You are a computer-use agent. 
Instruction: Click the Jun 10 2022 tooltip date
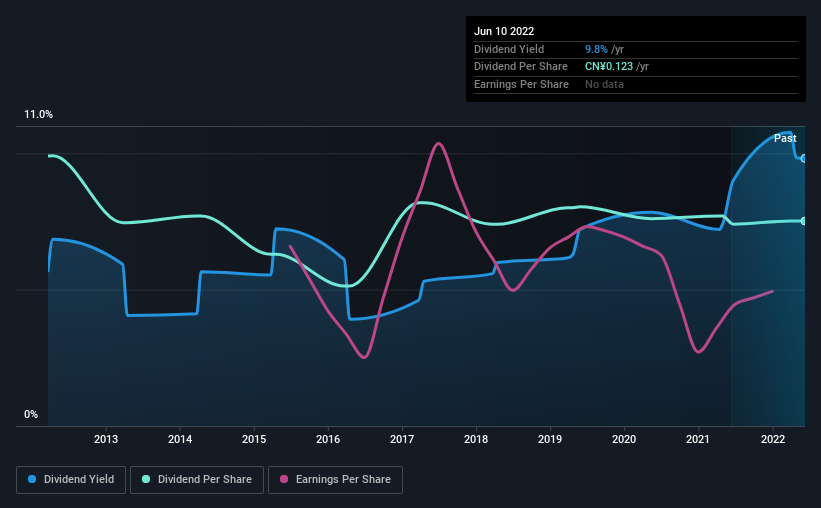coord(504,31)
